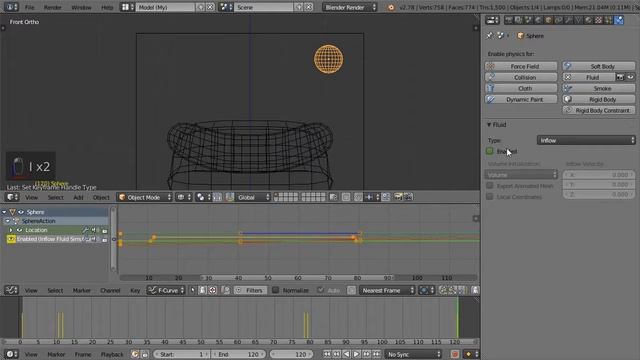Open the Nearest Frame snapping dropdown
Screen dimensions: 640x360
click(387, 290)
